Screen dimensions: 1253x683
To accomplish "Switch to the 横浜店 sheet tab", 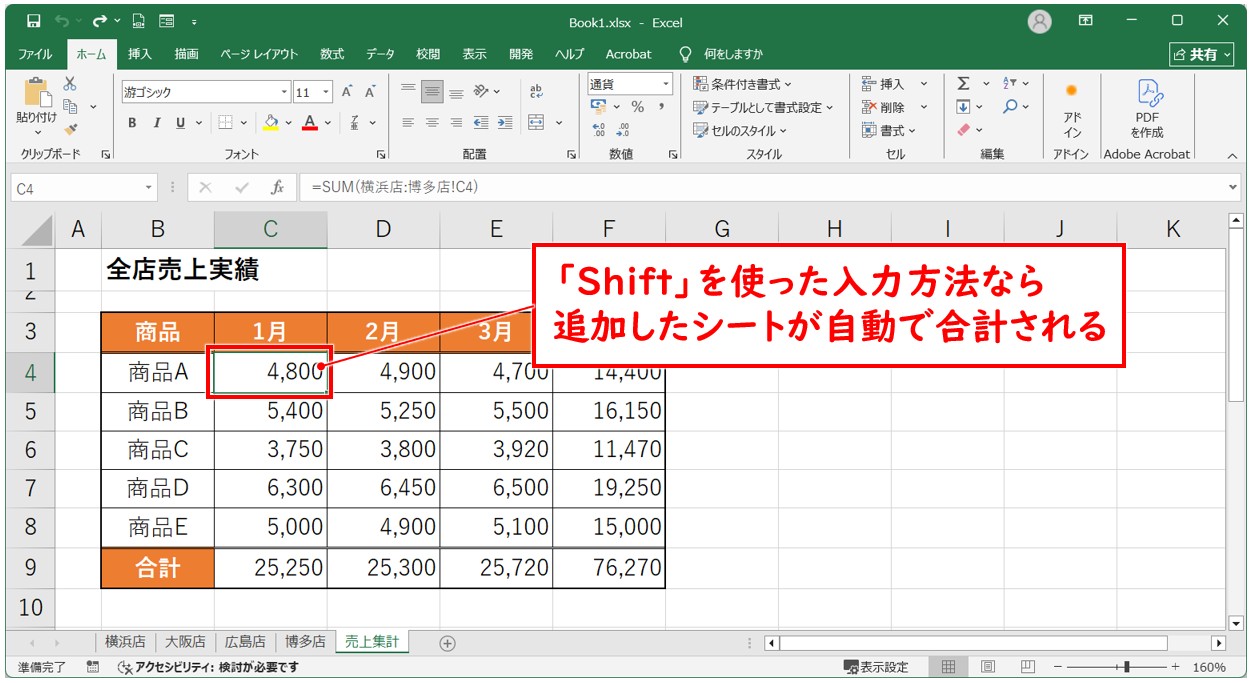I will pos(125,642).
